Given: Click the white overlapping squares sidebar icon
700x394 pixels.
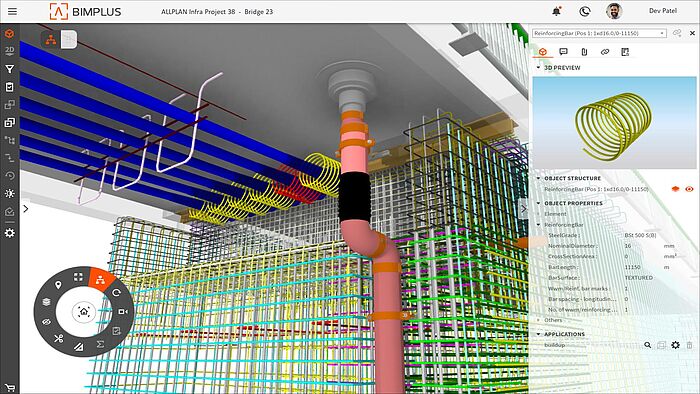Looking at the screenshot, I should pos(9,122).
